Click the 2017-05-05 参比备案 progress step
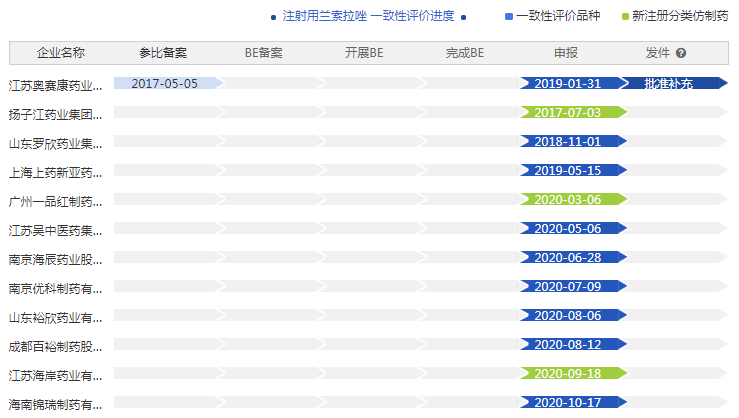 tap(169, 83)
